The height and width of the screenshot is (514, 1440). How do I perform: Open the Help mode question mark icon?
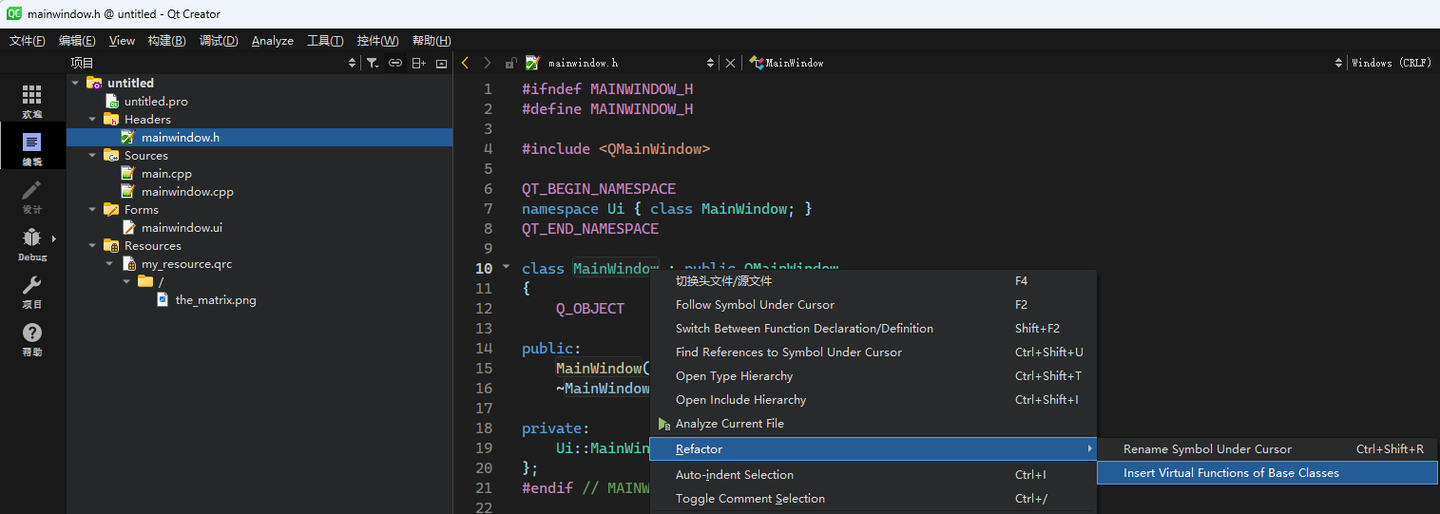click(x=32, y=338)
